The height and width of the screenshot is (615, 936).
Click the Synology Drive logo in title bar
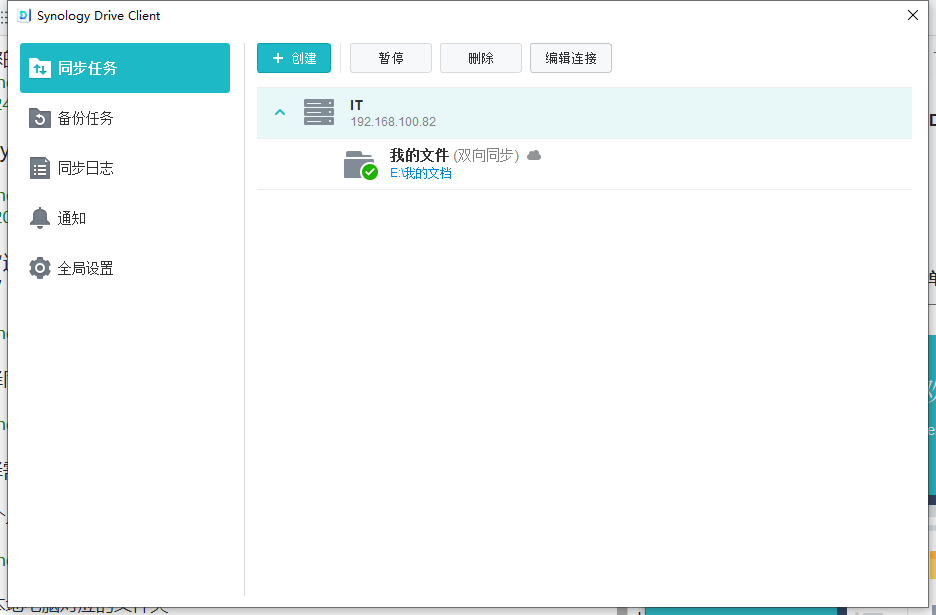pos(24,16)
